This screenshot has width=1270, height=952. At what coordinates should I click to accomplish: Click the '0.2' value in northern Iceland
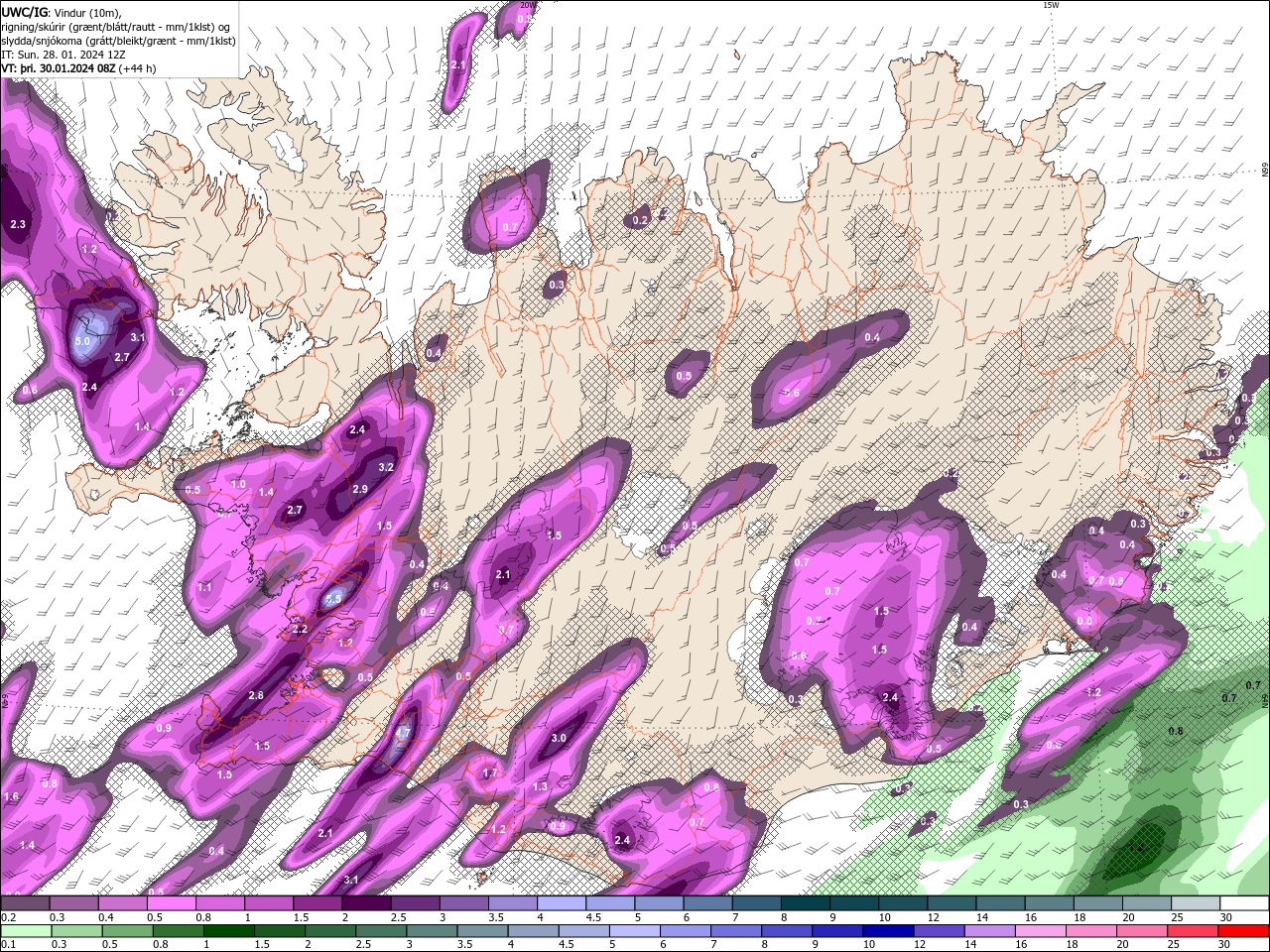pos(640,220)
